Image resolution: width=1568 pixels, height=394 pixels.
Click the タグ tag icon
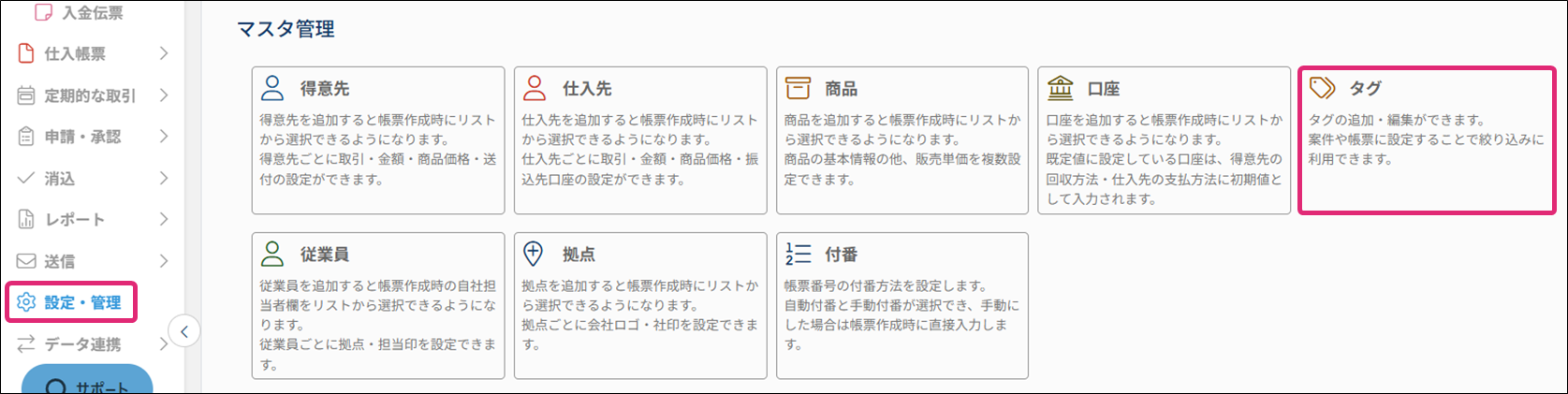pyautogui.click(x=1322, y=88)
